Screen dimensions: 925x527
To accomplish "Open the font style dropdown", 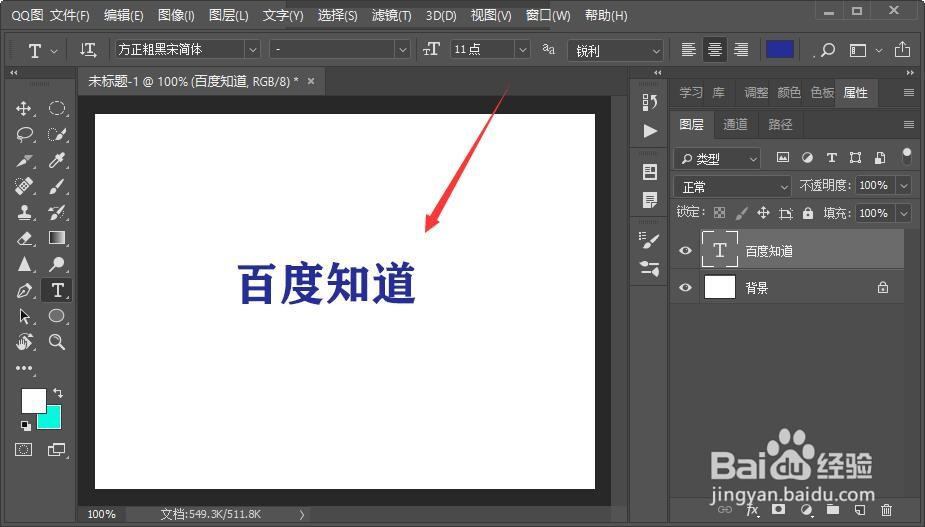I will point(403,50).
